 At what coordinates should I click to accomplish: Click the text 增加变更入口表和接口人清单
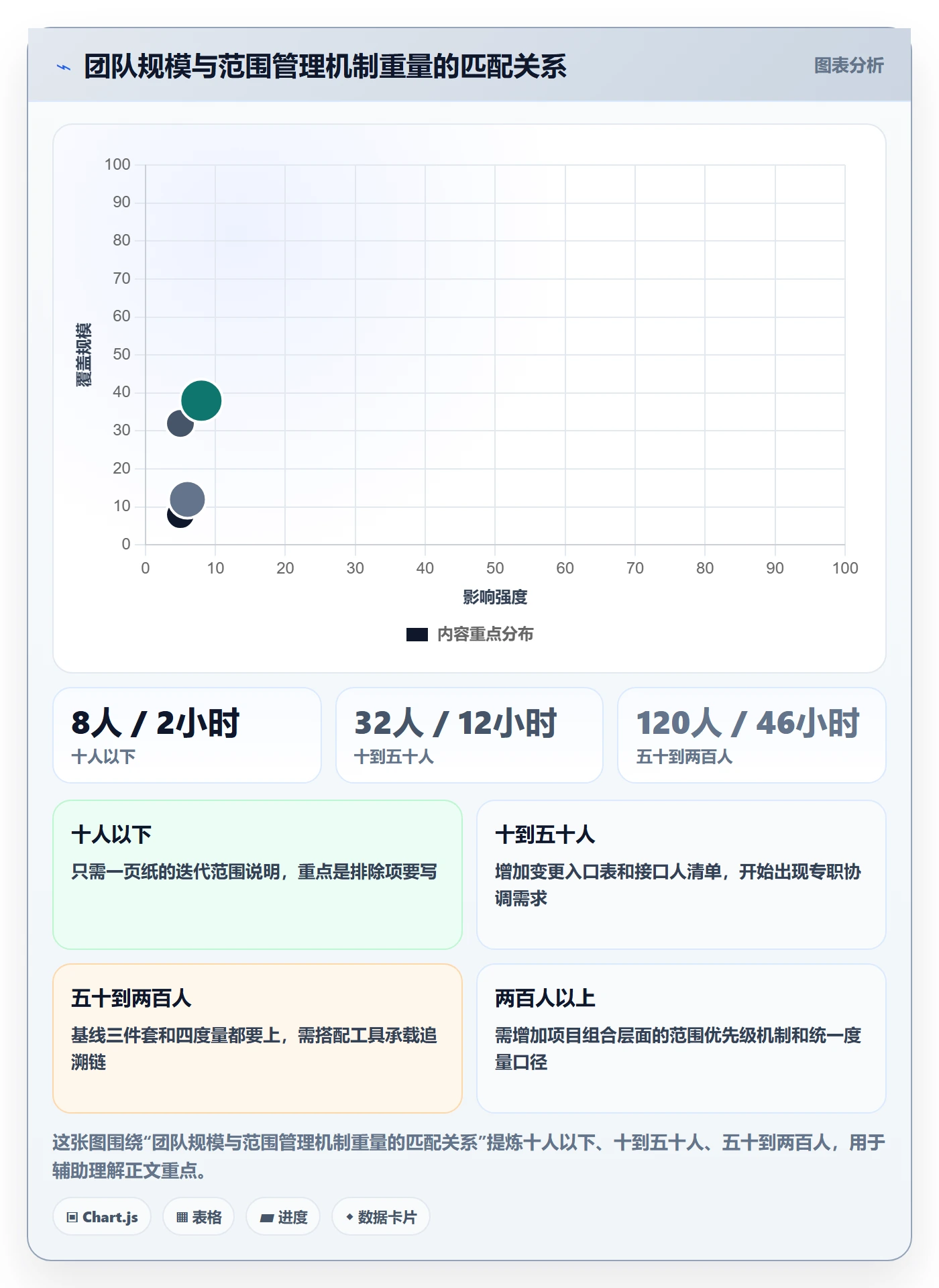(x=608, y=871)
